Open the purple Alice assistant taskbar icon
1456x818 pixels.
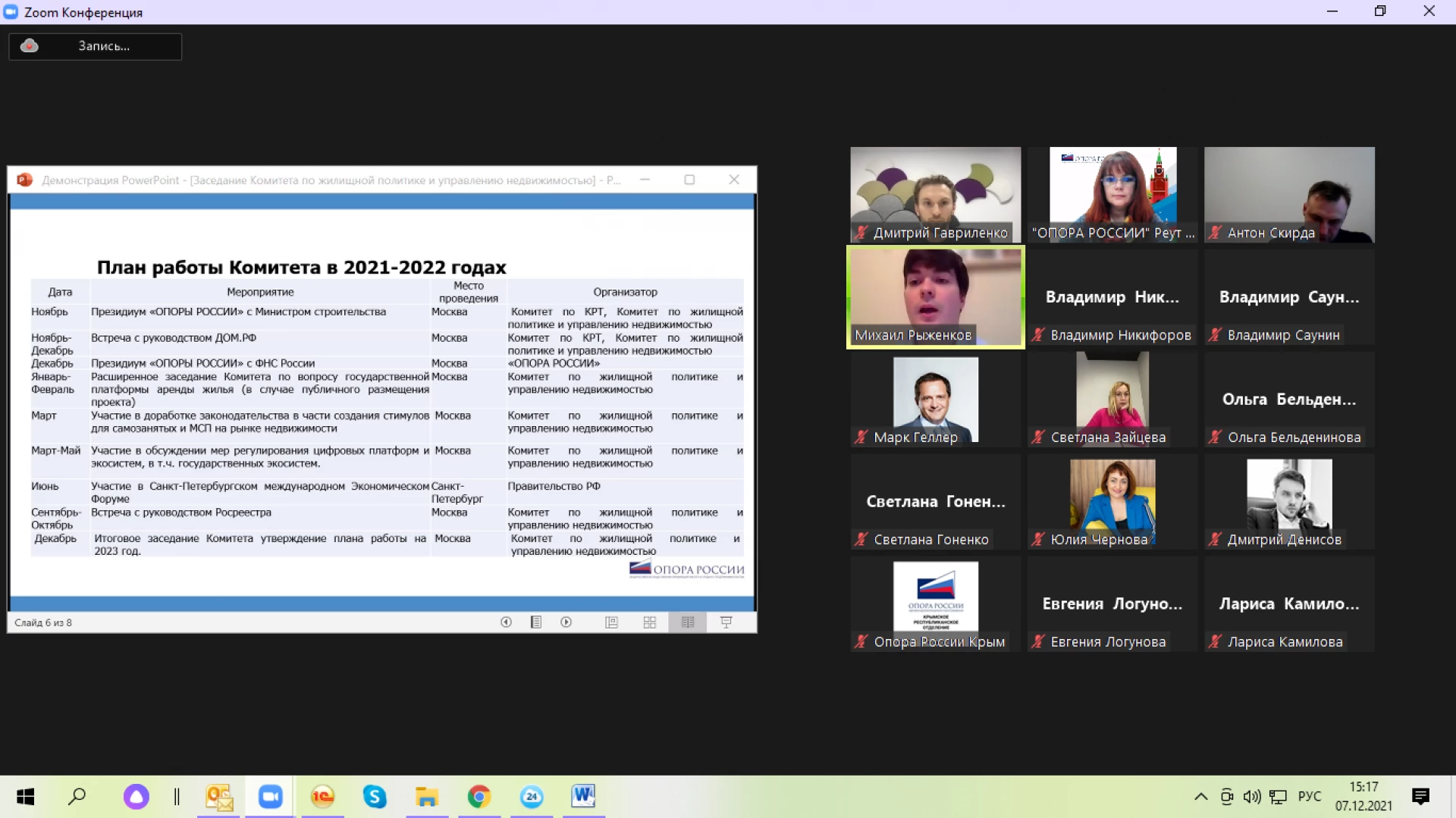136,797
